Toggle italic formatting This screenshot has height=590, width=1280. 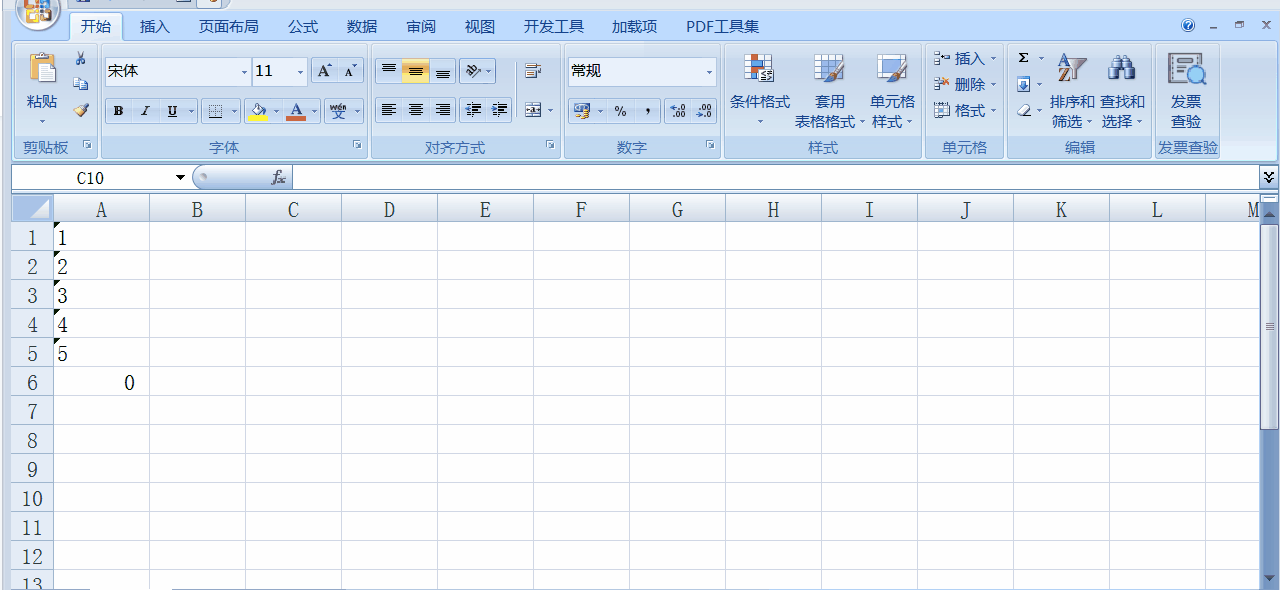[x=146, y=110]
